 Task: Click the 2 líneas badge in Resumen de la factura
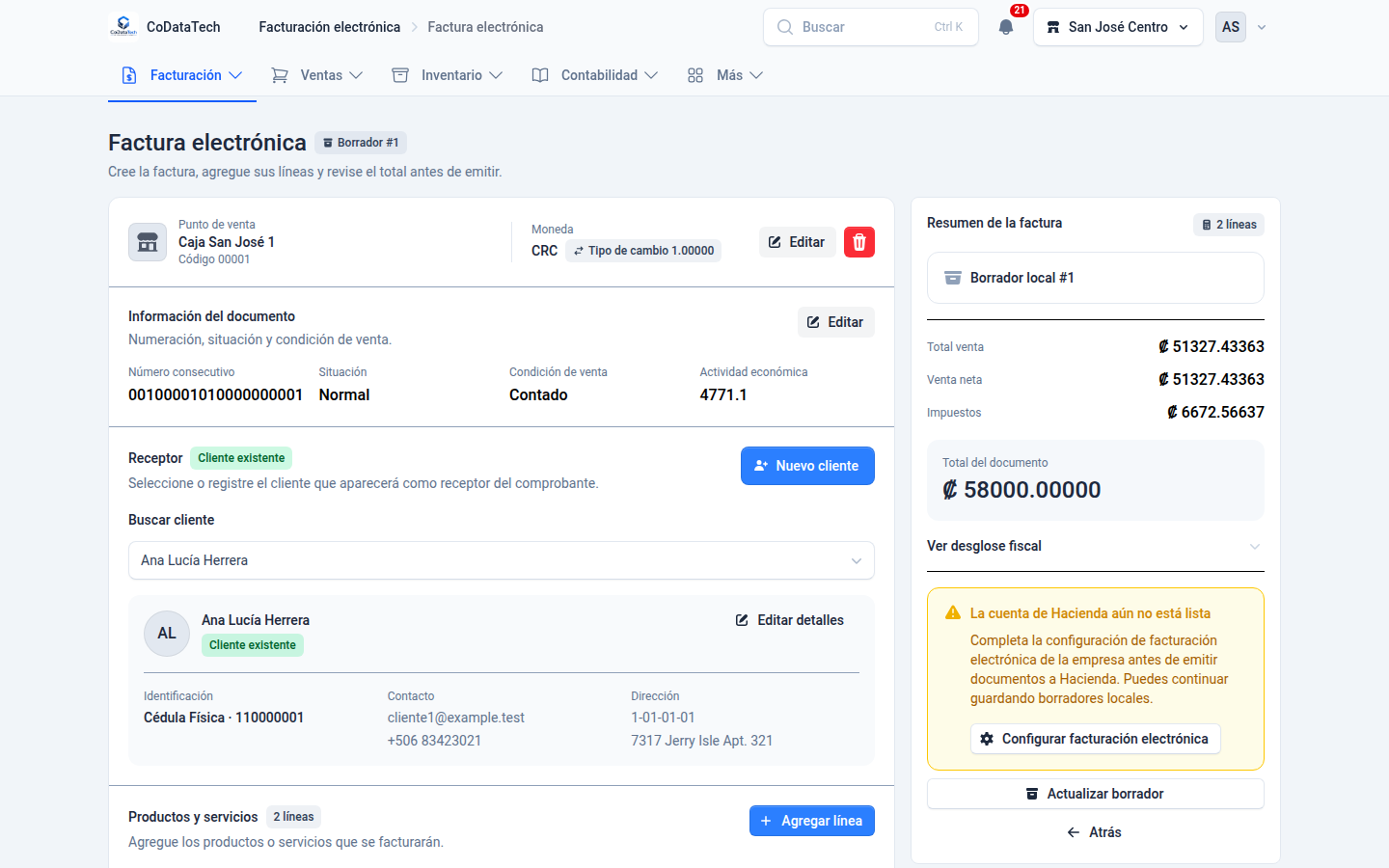tap(1229, 225)
